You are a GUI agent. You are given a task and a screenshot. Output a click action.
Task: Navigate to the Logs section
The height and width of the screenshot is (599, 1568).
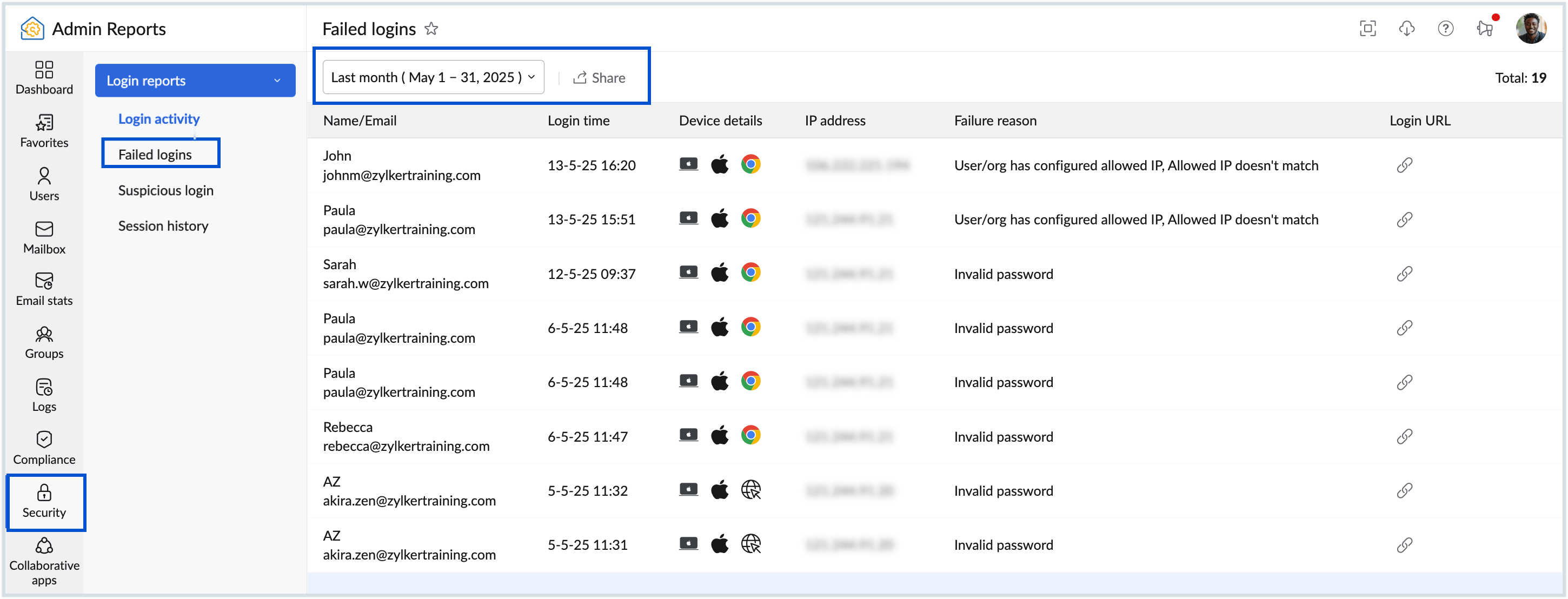pyautogui.click(x=43, y=395)
